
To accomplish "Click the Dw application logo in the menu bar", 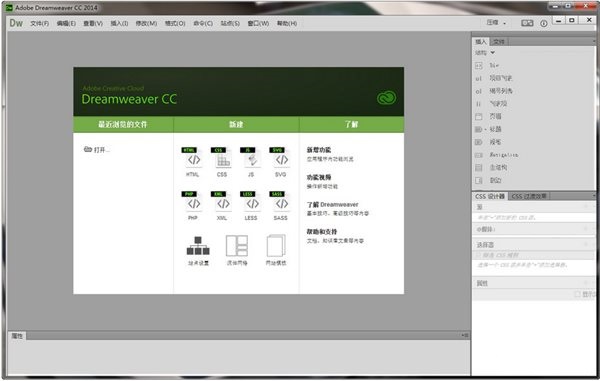I will 16,23.
